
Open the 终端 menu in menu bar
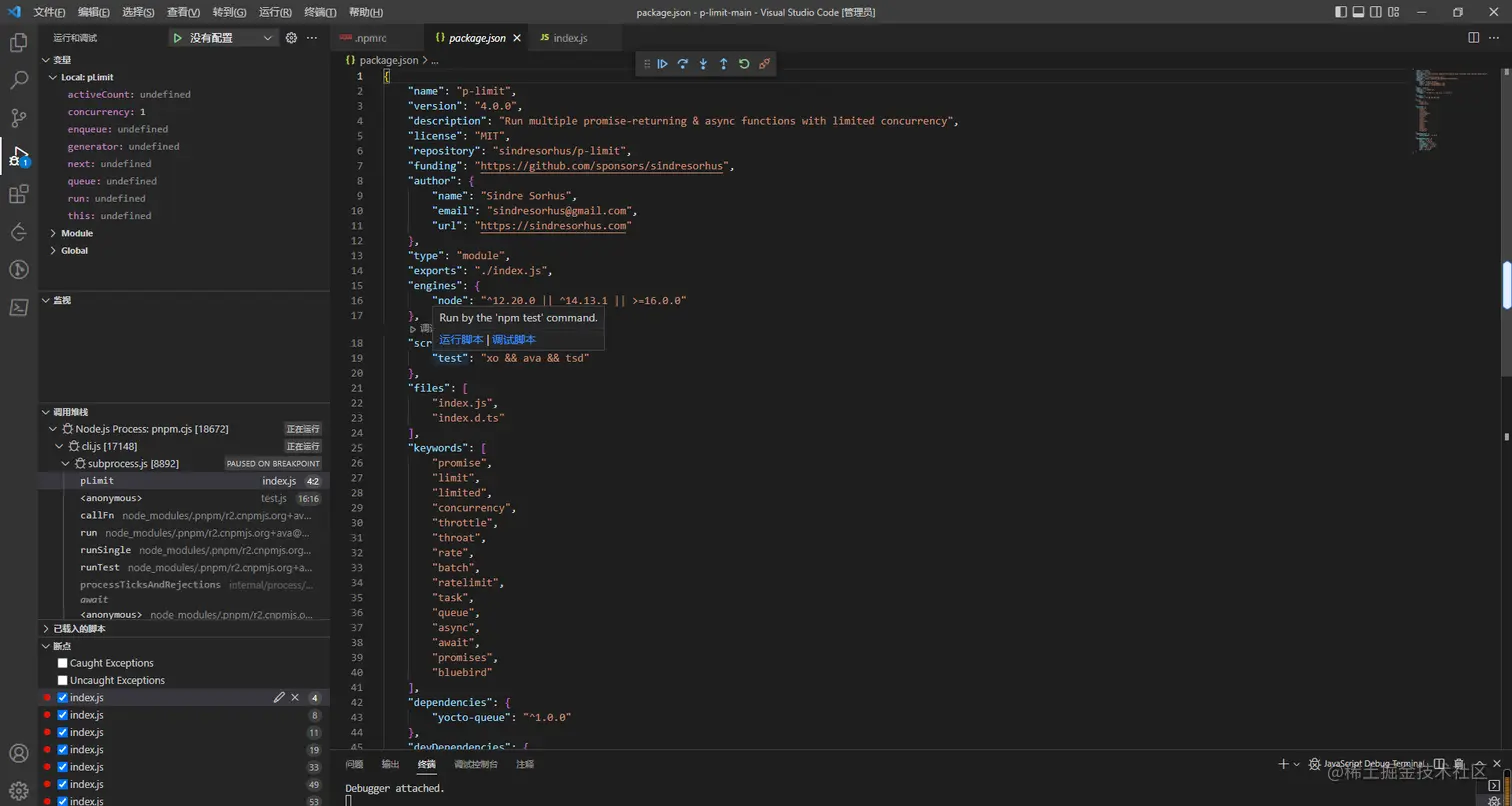tap(320, 12)
